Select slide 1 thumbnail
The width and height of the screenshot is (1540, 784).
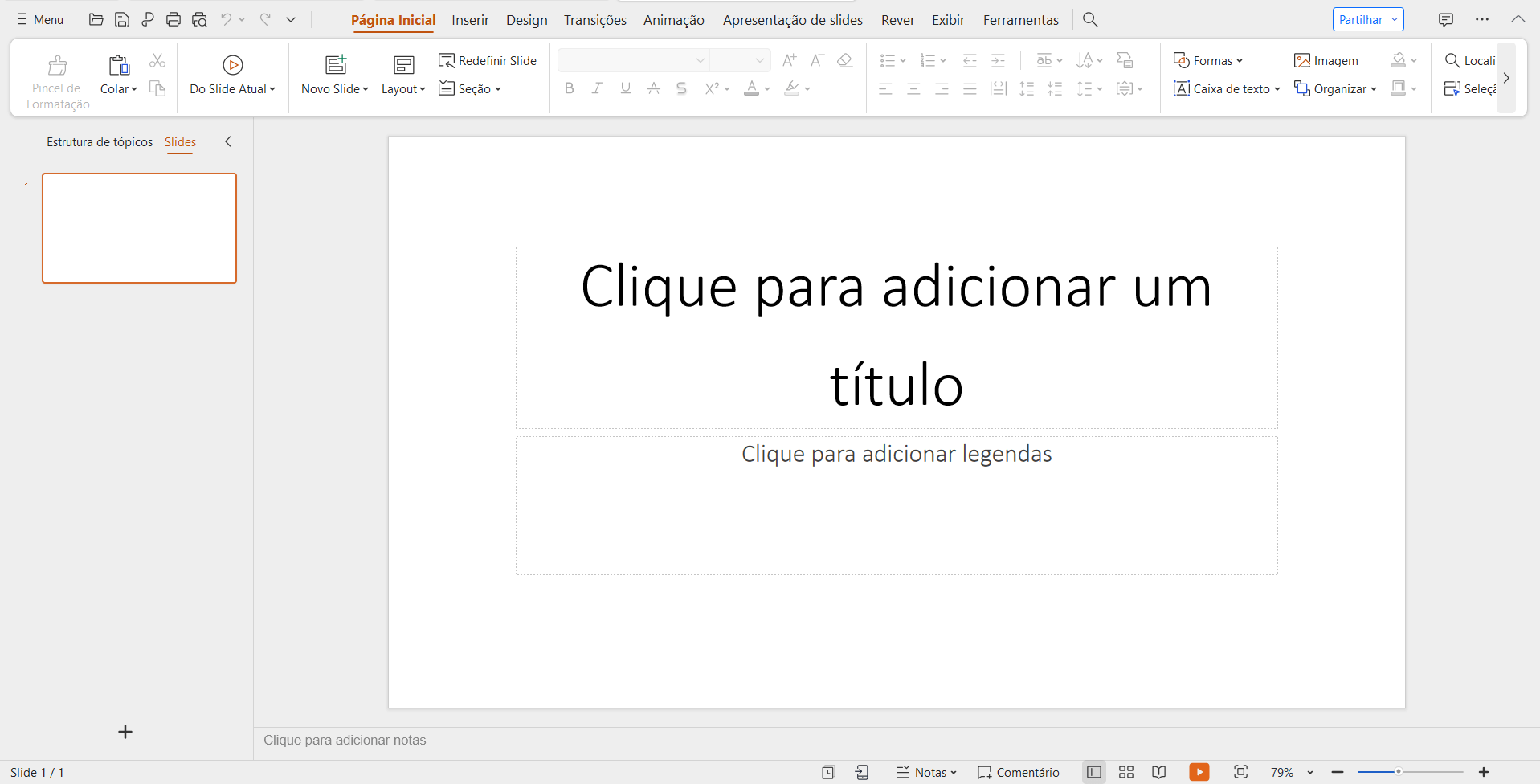click(139, 228)
